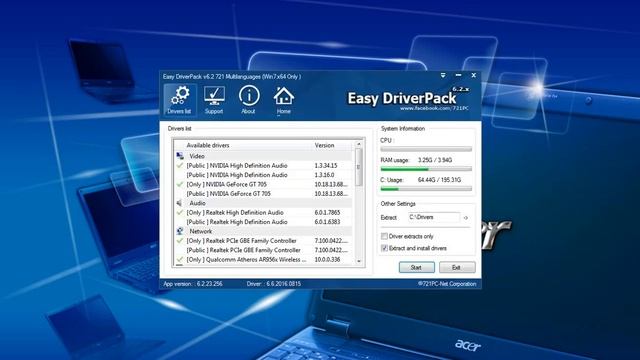Image resolution: width=640 pixels, height=360 pixels.
Task: Close the Easy DriverPack window
Action: pos(473,76)
